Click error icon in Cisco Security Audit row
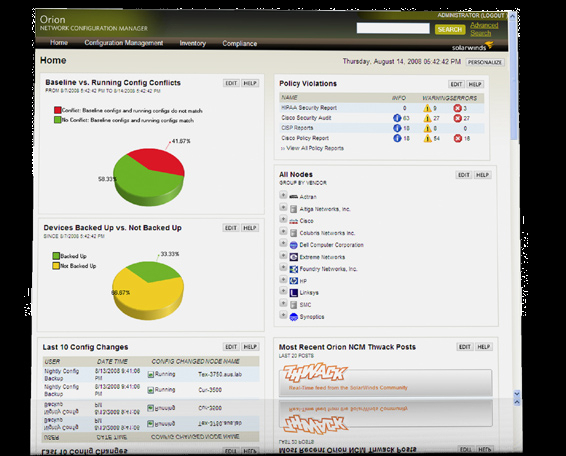This screenshot has height=456, width=566. click(457, 118)
